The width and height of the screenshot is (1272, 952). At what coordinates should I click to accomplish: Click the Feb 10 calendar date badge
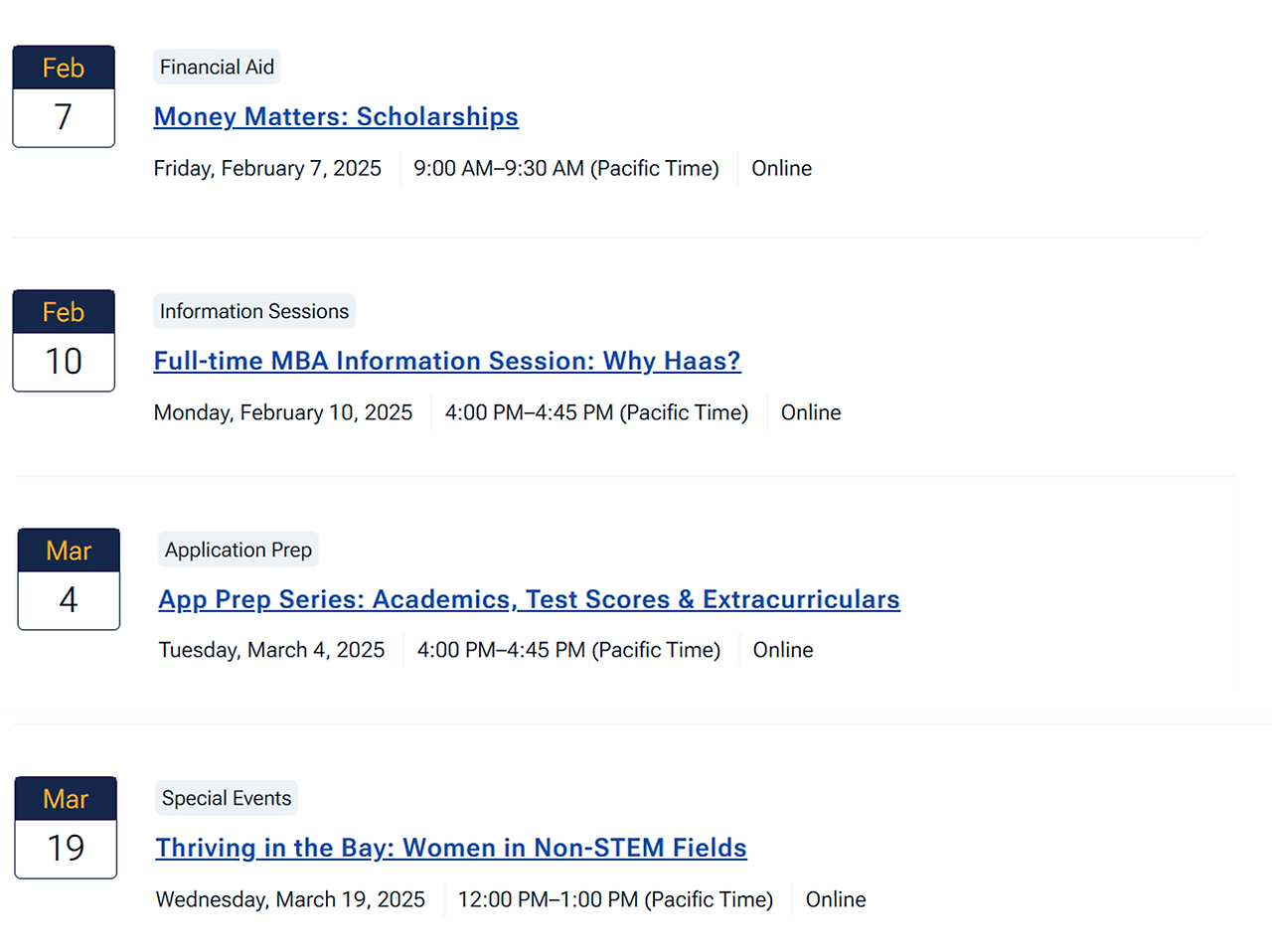click(64, 341)
